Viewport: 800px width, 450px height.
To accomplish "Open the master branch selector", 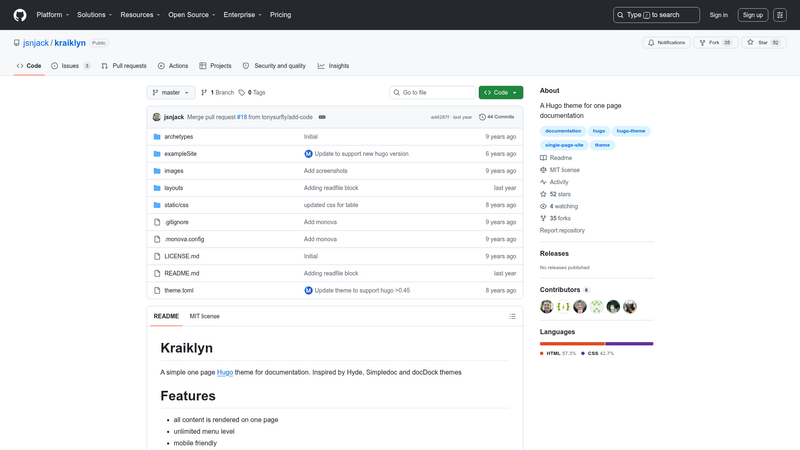I will pos(171,92).
